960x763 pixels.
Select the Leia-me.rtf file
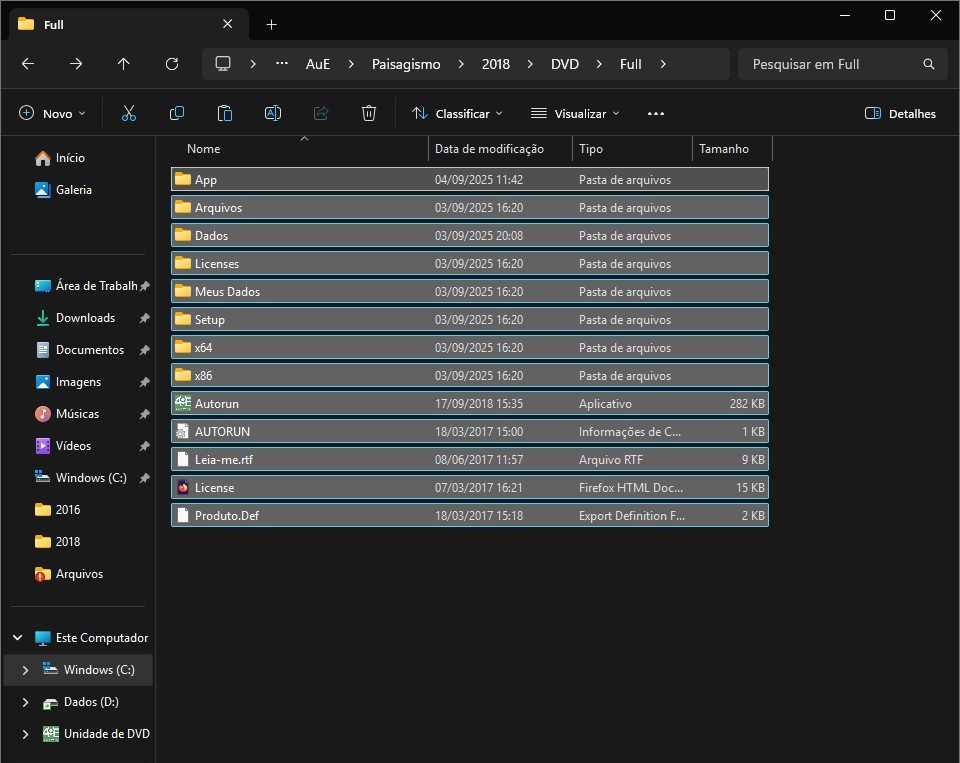(224, 460)
